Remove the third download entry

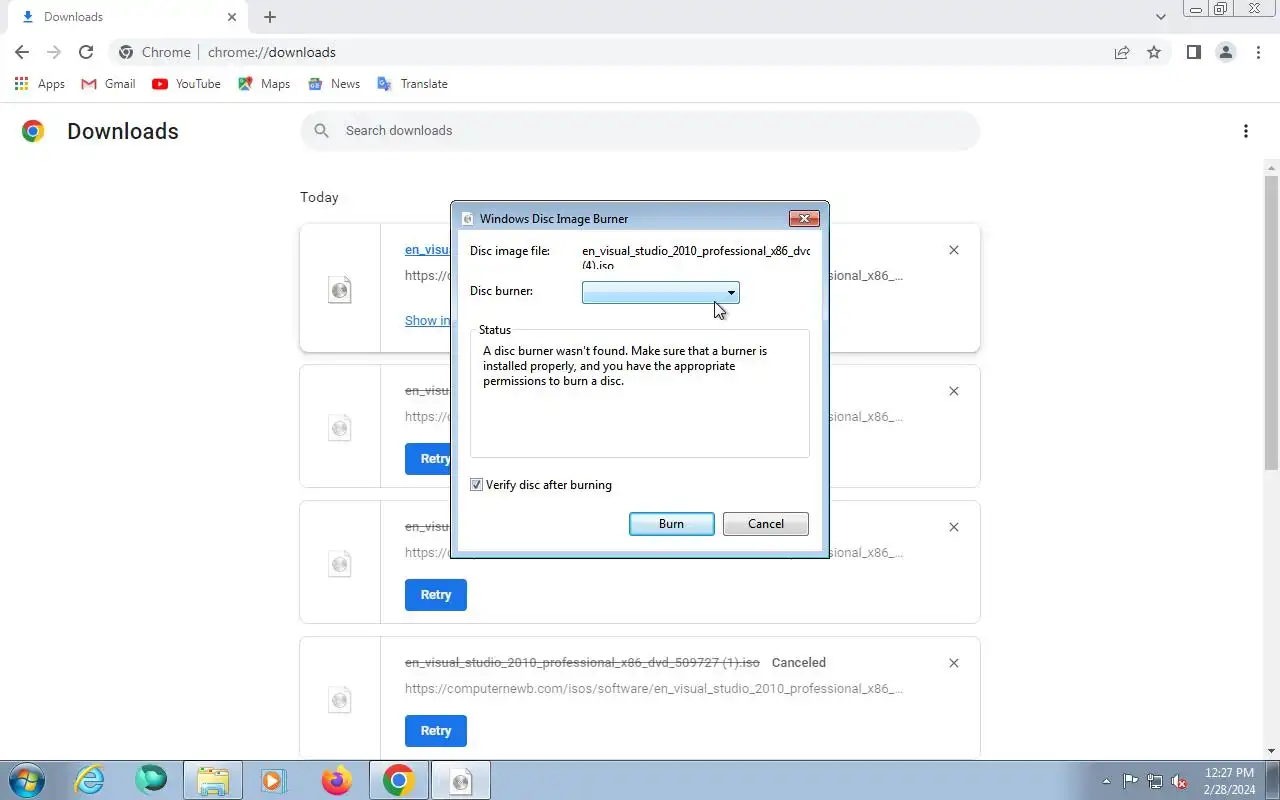click(954, 527)
